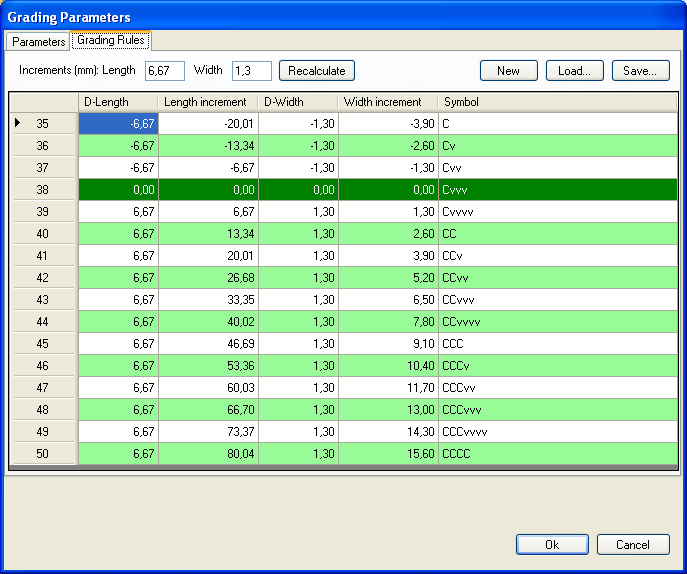The width and height of the screenshot is (687, 574).
Task: Click Length increment cell 13,34 in row 40
Action: tap(209, 234)
